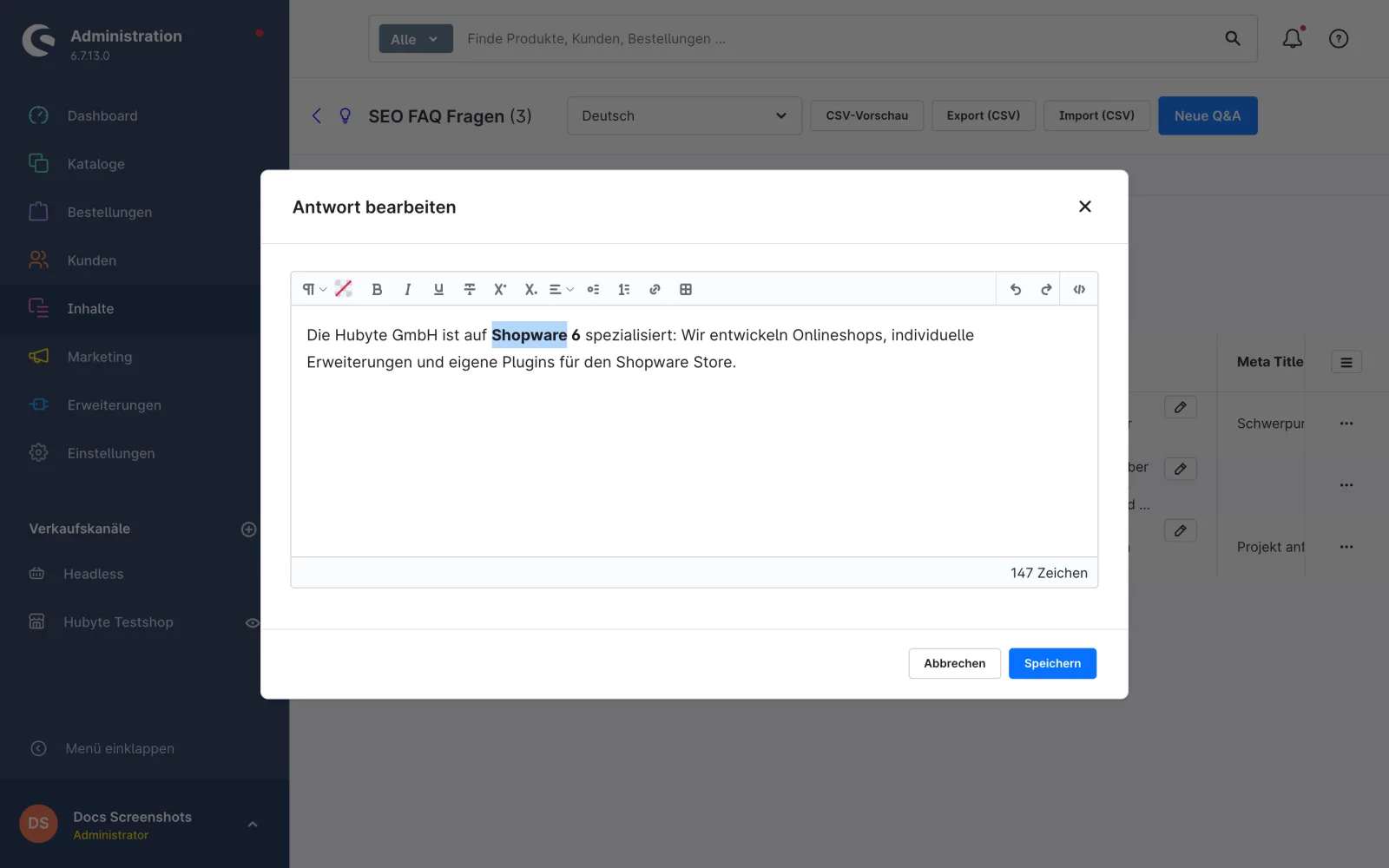
Task: Add a sales channel via plus icon
Action: tap(248, 529)
